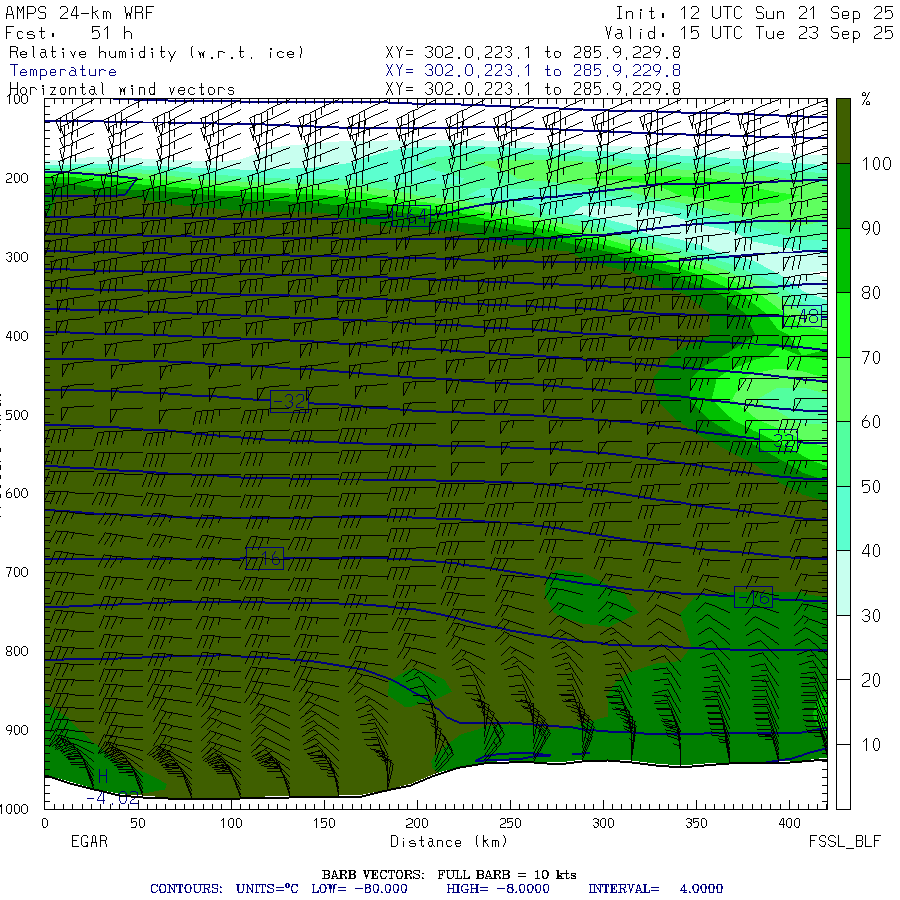Click the 200 km distance axis tick
This screenshot has width=900, height=900.
[417, 823]
